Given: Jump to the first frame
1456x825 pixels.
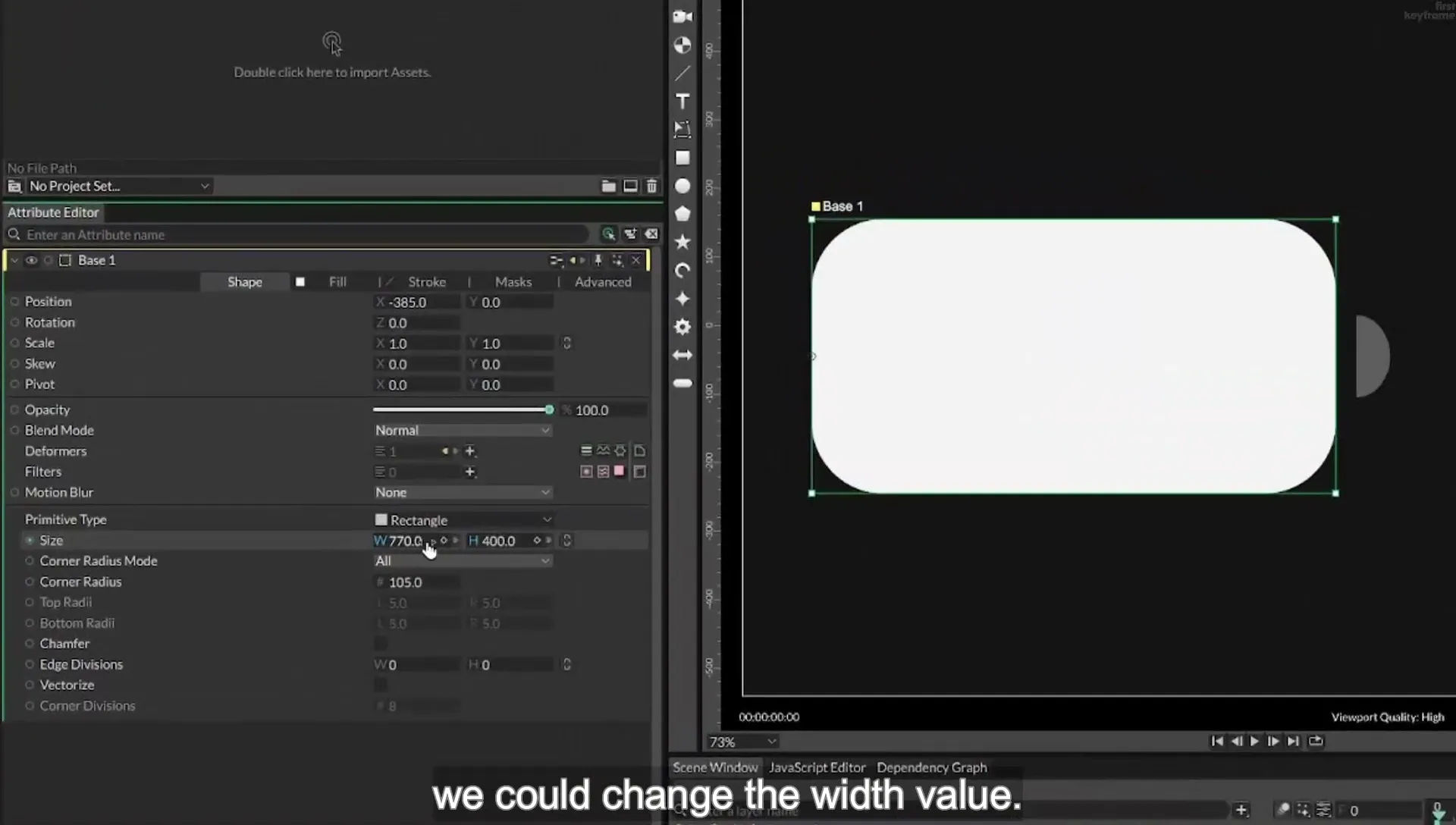Looking at the screenshot, I should coord(1217,741).
